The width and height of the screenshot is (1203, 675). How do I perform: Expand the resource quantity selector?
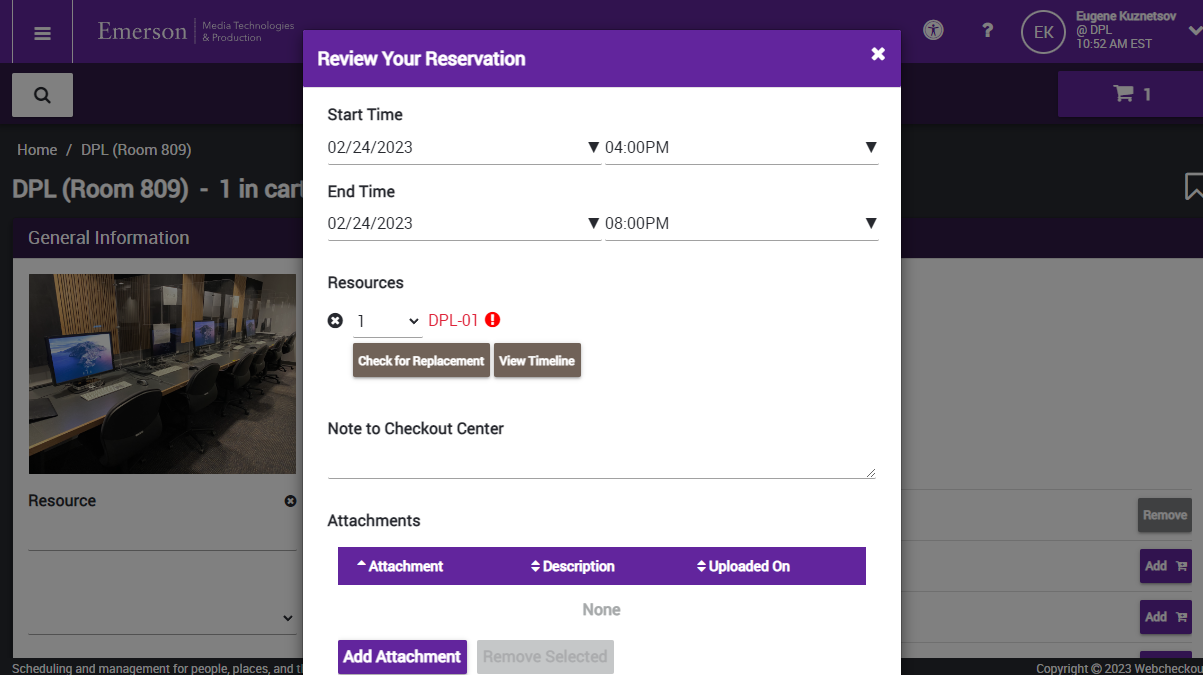tap(388, 321)
